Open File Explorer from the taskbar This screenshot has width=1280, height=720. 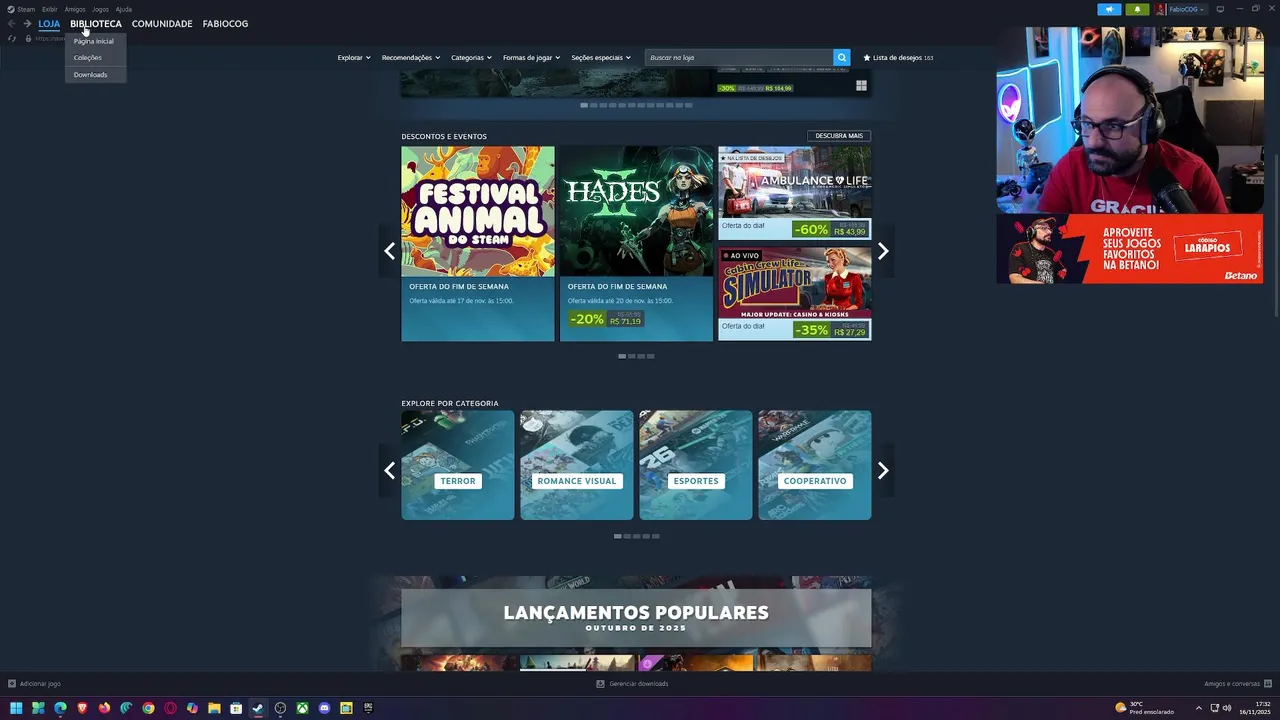[214, 708]
